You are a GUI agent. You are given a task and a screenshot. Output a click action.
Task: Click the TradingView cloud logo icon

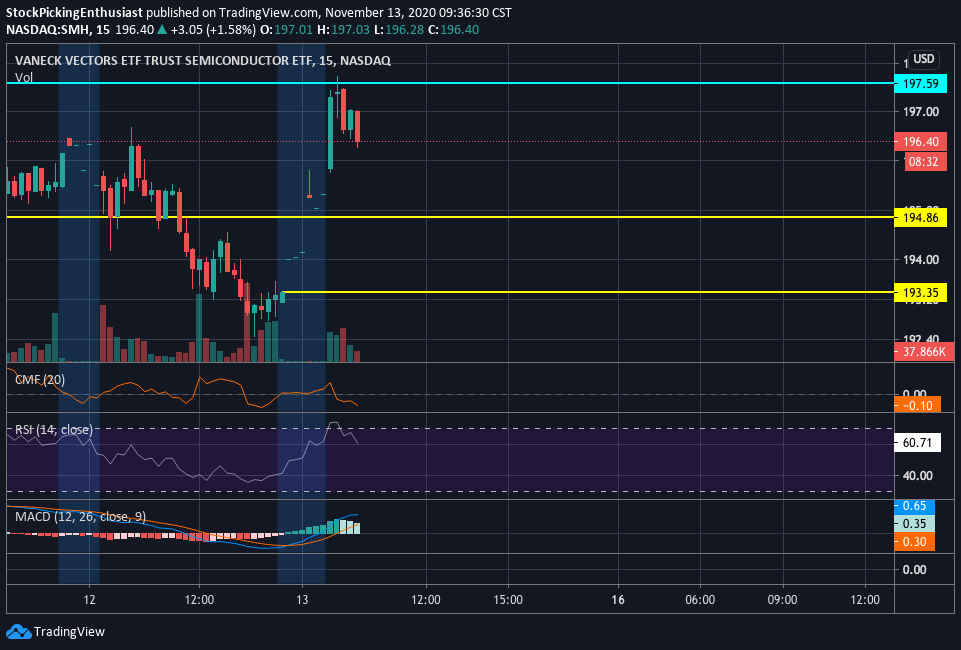18,632
